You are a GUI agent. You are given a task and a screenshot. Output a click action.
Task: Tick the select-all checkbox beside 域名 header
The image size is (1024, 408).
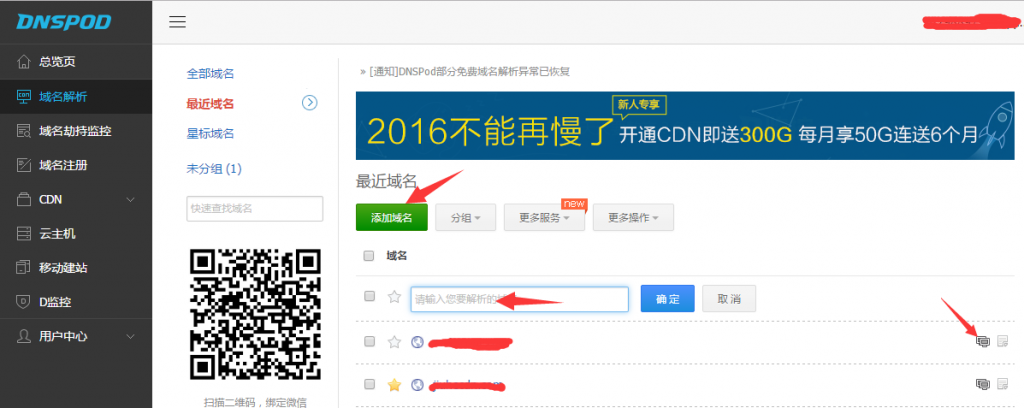coord(369,256)
